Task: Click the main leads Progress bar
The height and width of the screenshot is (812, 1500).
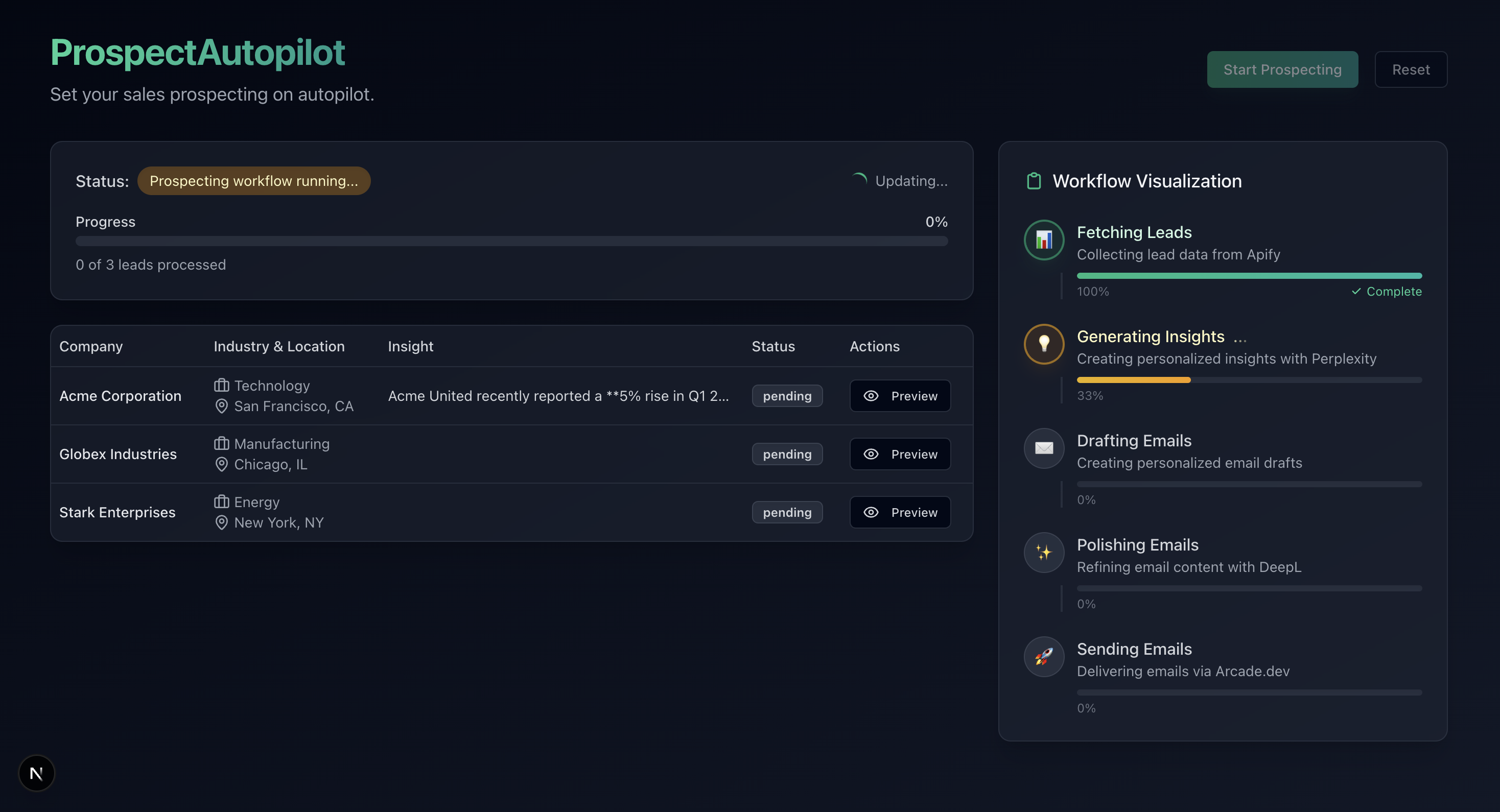Action: pyautogui.click(x=511, y=241)
